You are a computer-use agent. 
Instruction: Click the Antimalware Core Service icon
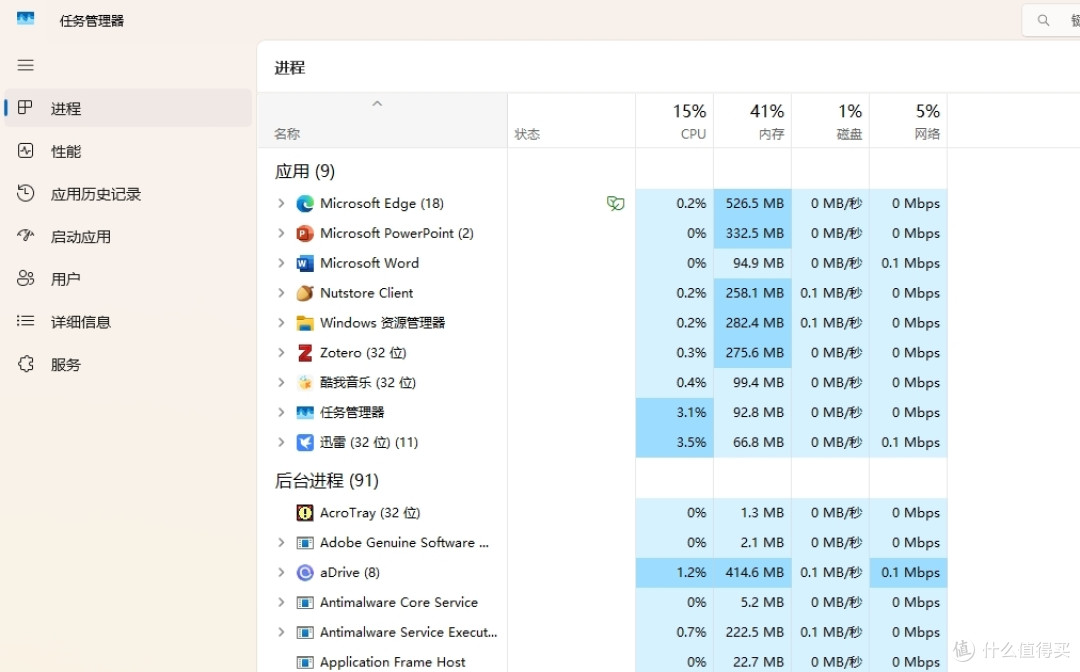pyautogui.click(x=304, y=602)
